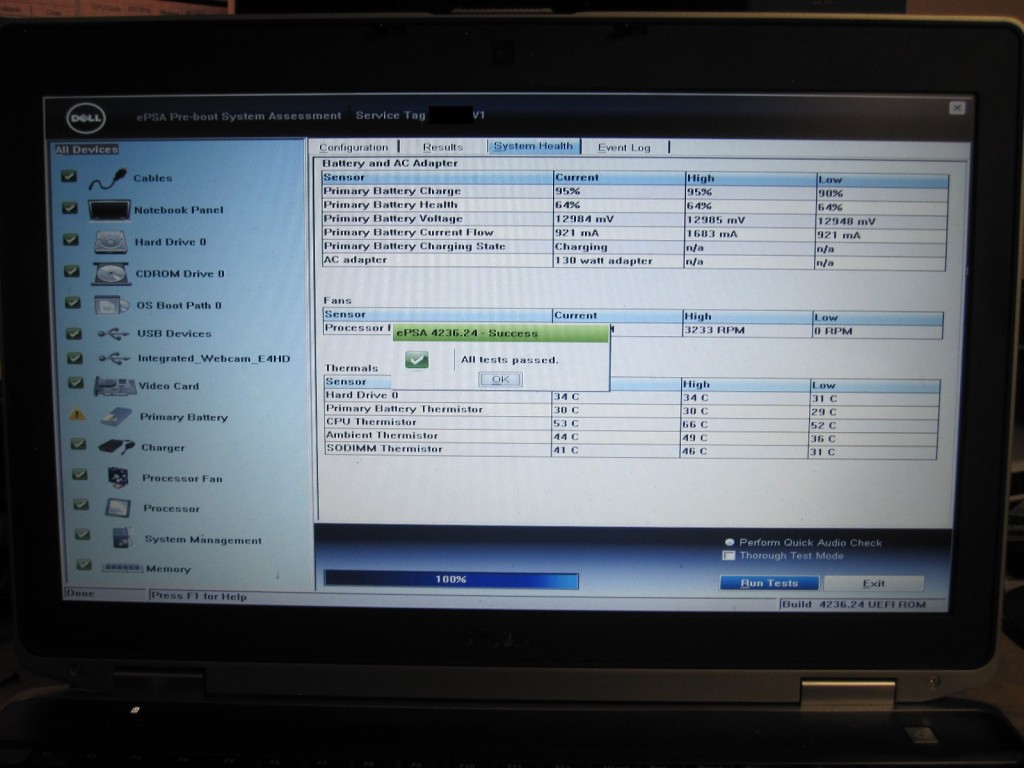Click the Exit button
Viewport: 1024px width, 768px height.
point(874,583)
